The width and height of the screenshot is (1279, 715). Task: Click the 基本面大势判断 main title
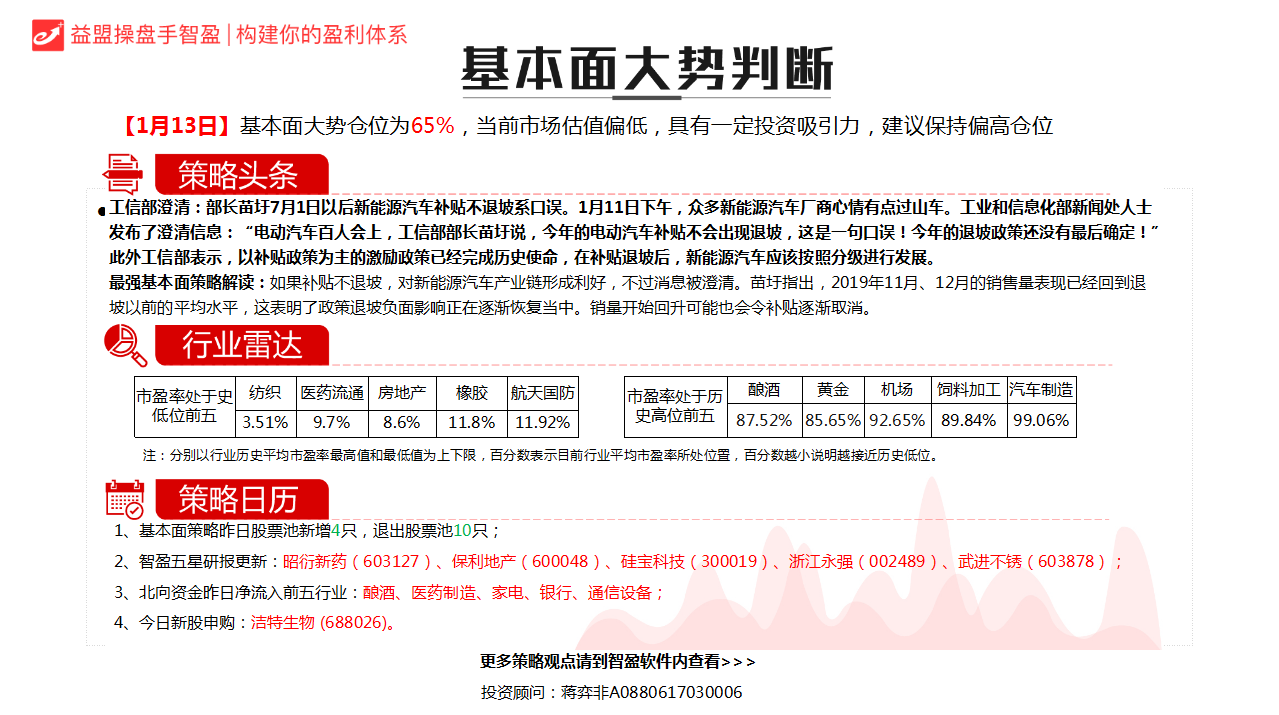[x=647, y=69]
